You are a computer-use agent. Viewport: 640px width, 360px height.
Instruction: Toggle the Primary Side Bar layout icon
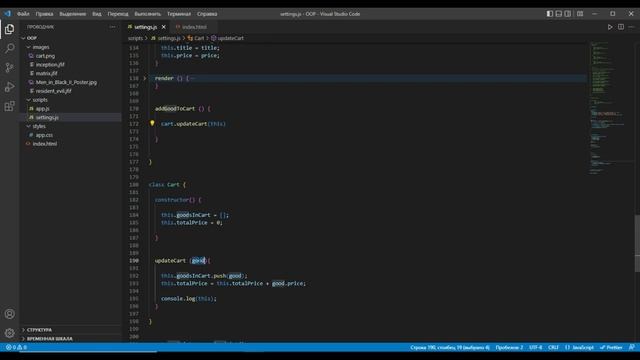pyautogui.click(x=550, y=14)
